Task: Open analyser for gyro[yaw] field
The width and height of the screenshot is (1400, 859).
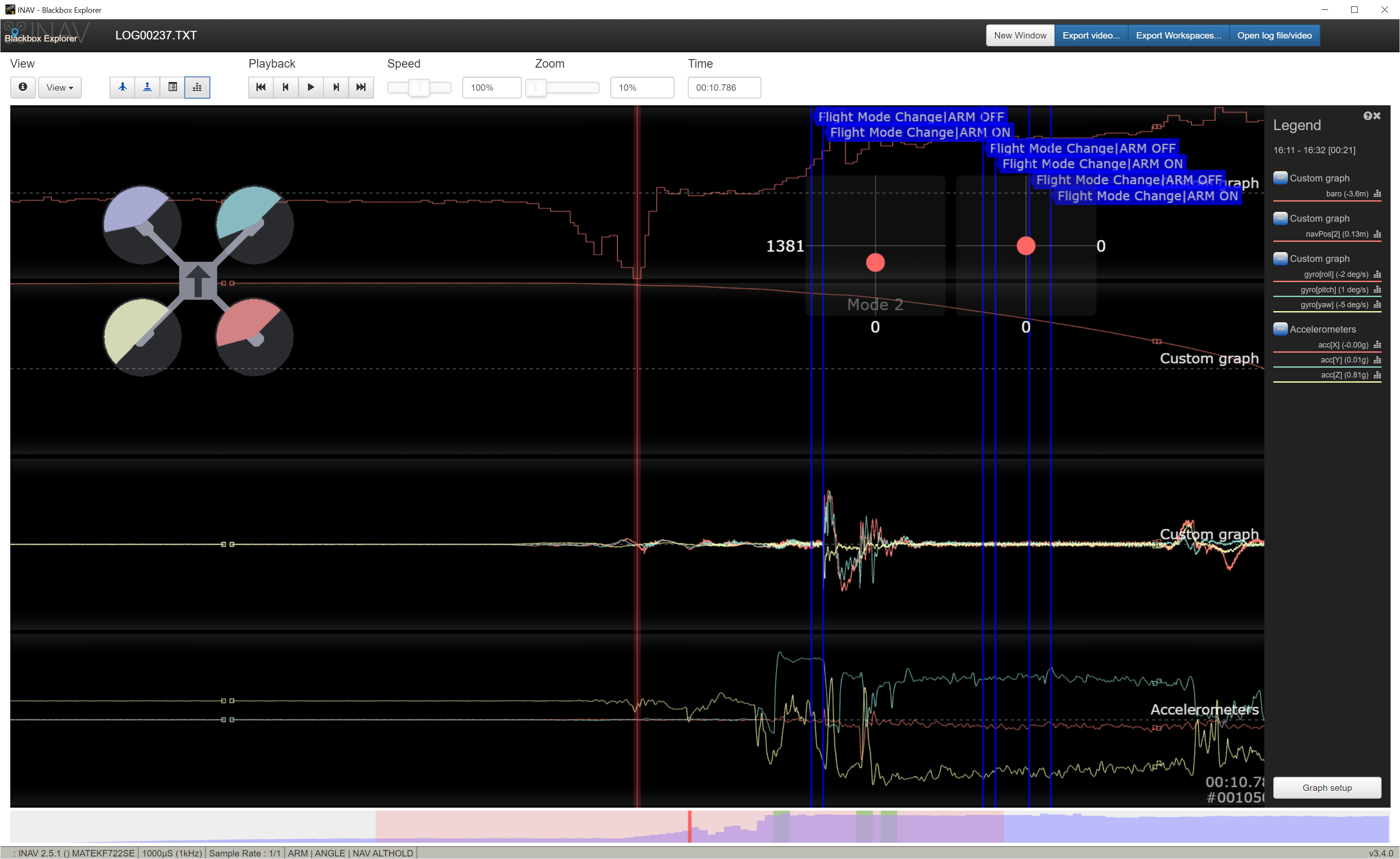Action: [1377, 305]
